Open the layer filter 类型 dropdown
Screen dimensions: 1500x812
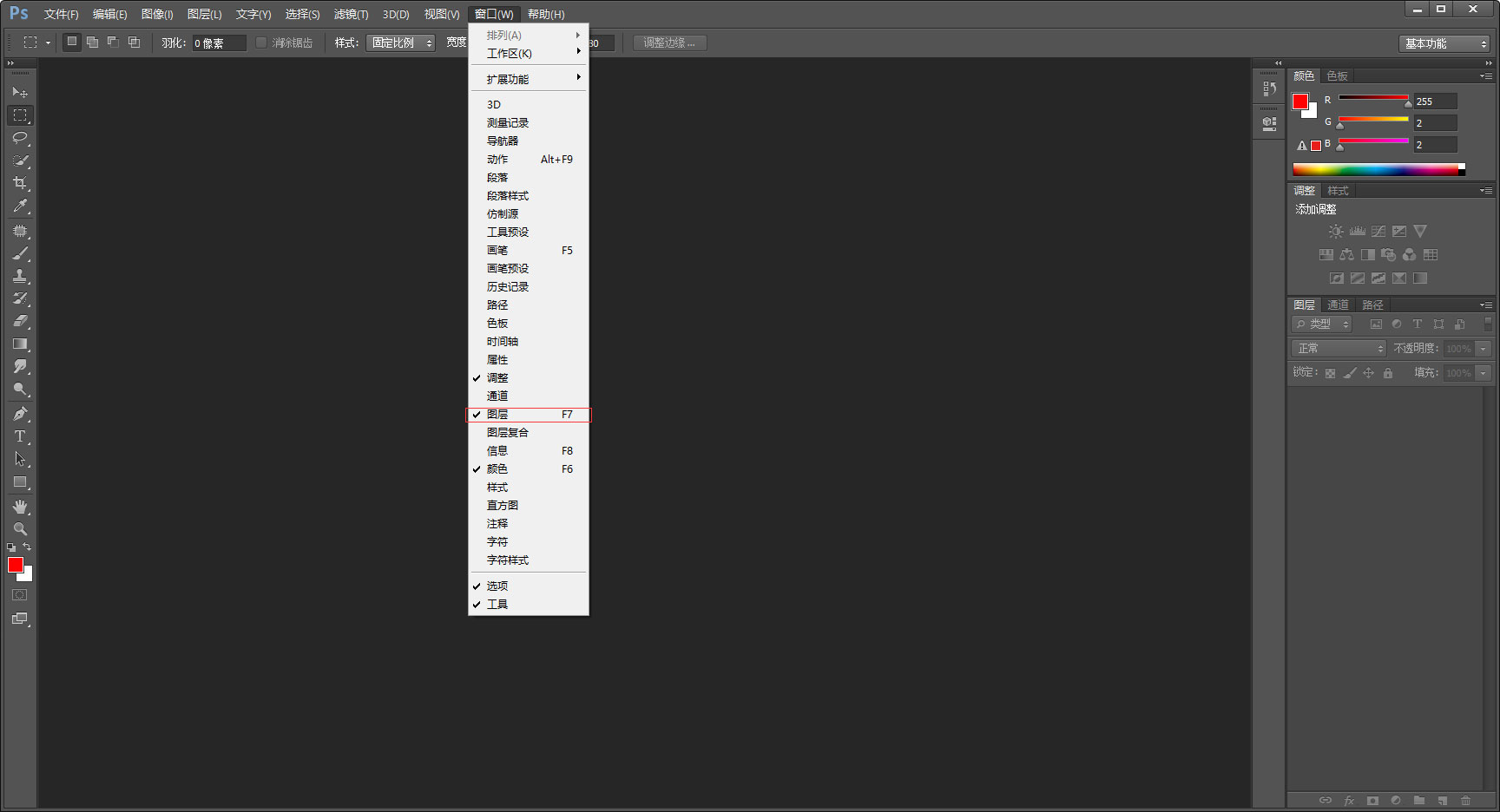1322,324
